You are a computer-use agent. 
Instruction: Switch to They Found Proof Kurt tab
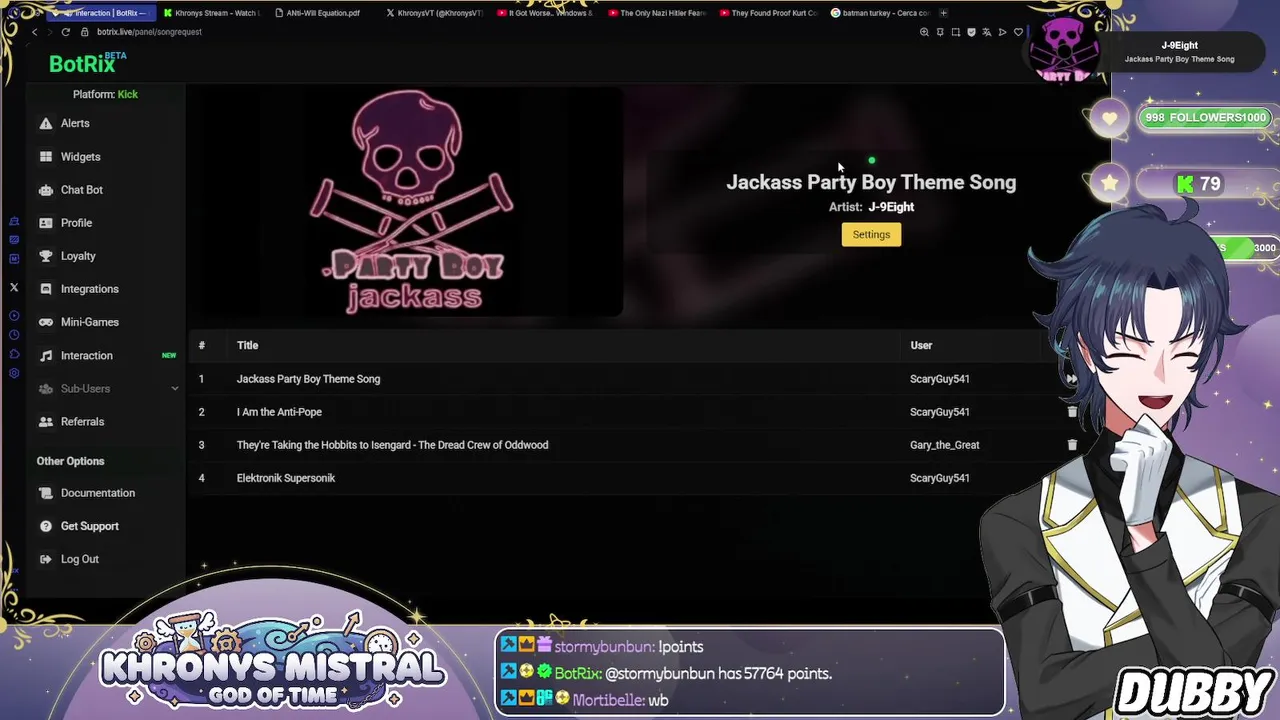point(768,13)
